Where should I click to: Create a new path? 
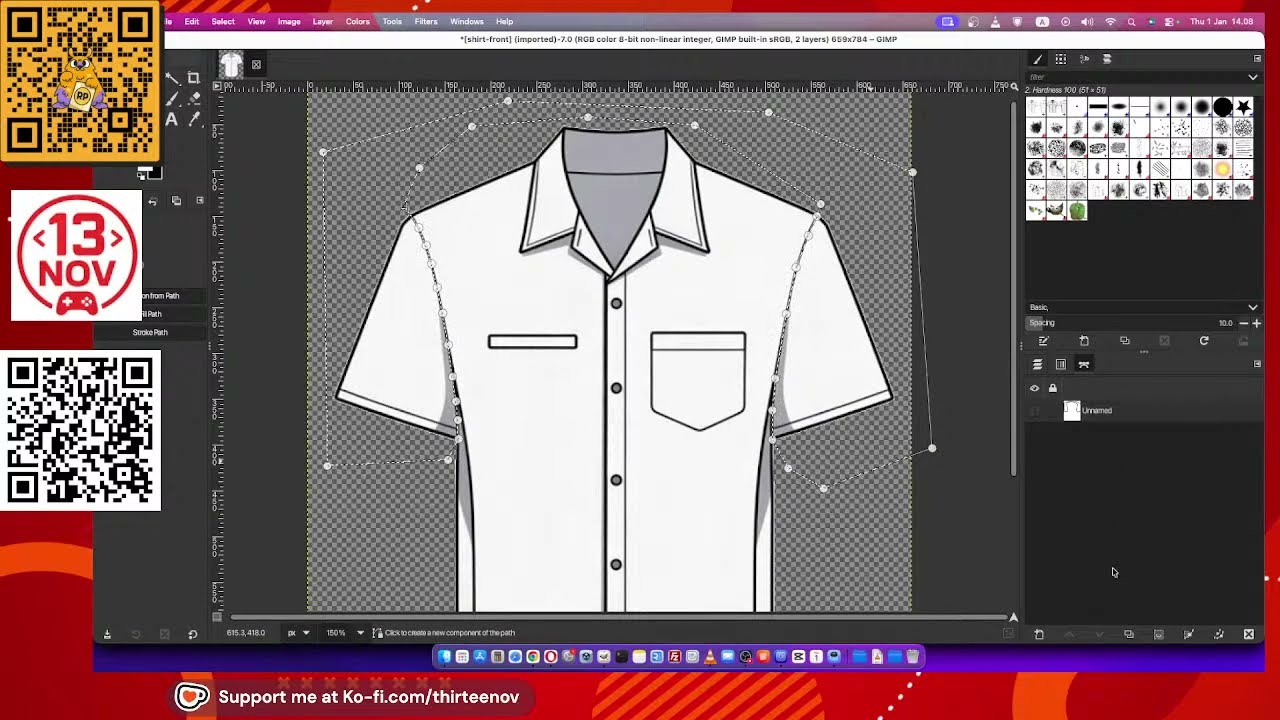pyautogui.click(x=1038, y=634)
